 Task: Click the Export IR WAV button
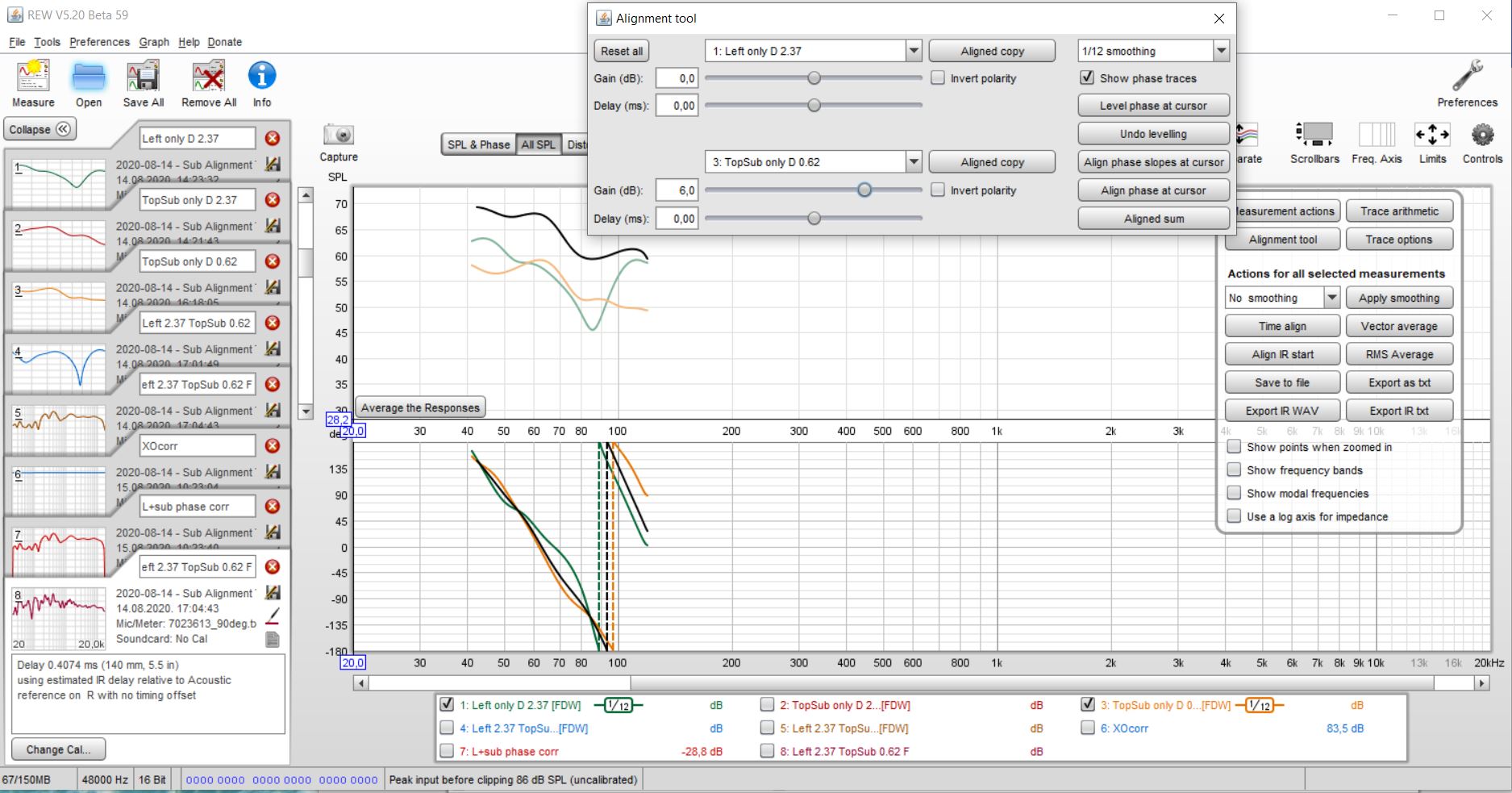tap(1282, 411)
